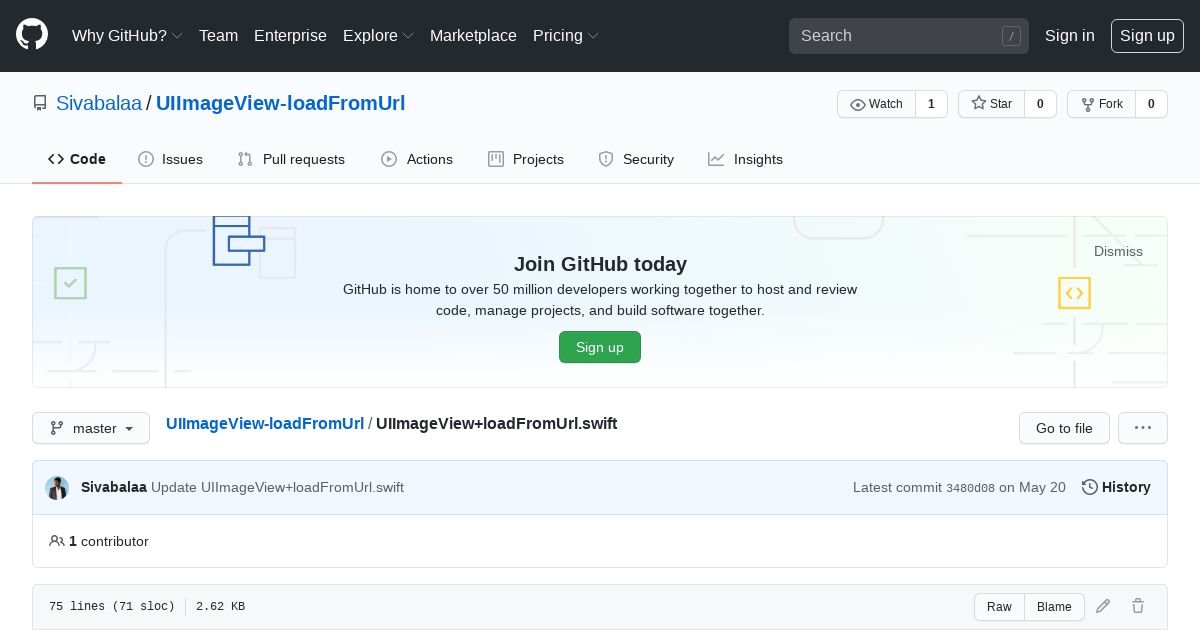Viewport: 1200px width, 630px height.
Task: Click the 75 lines (71 sloc) text
Action: point(112,606)
